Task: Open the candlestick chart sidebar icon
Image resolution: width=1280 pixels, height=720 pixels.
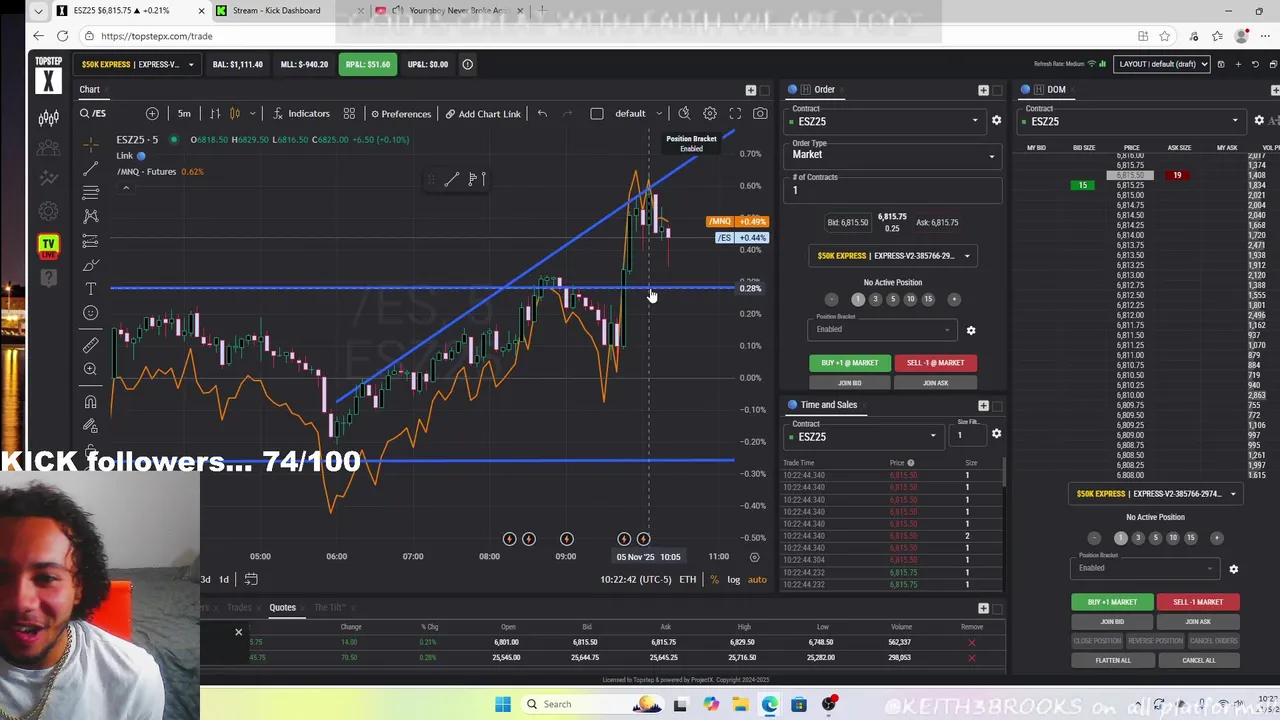Action: coord(48,119)
